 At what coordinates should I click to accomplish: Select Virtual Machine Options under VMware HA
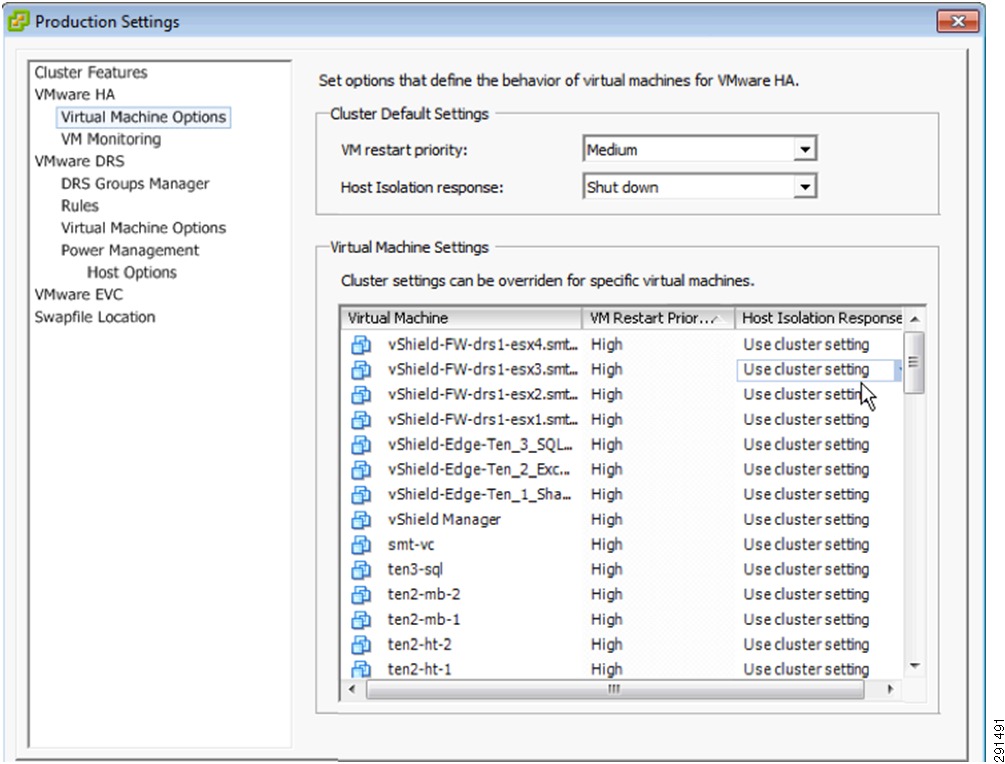click(x=144, y=117)
